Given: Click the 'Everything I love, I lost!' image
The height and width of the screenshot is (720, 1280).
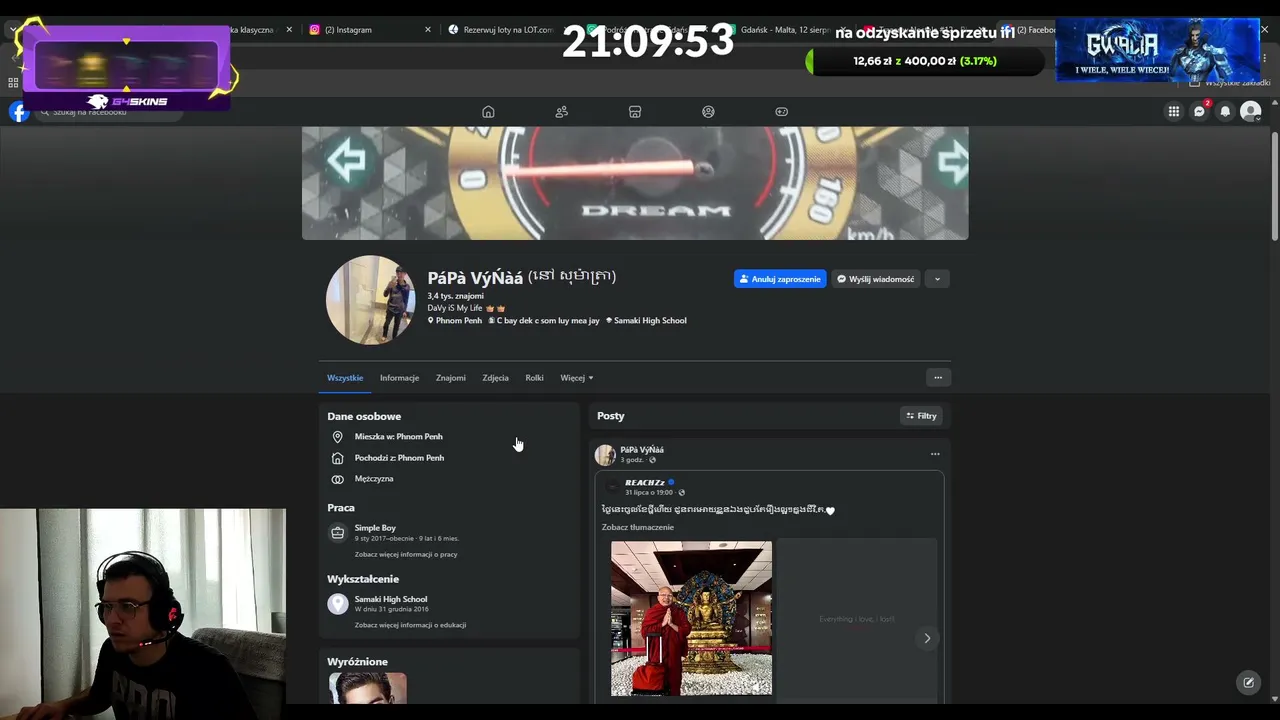Looking at the screenshot, I should click(857, 618).
